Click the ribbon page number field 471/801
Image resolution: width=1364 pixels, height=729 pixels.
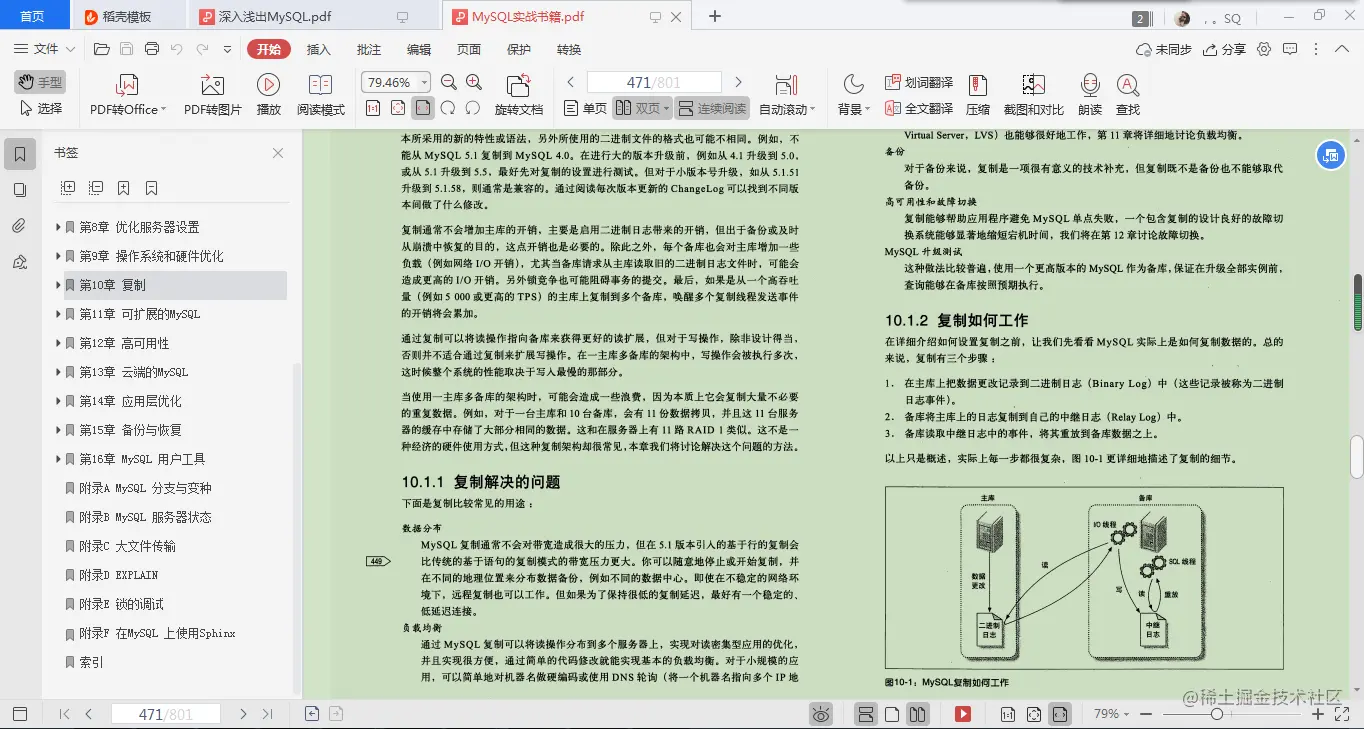point(654,82)
